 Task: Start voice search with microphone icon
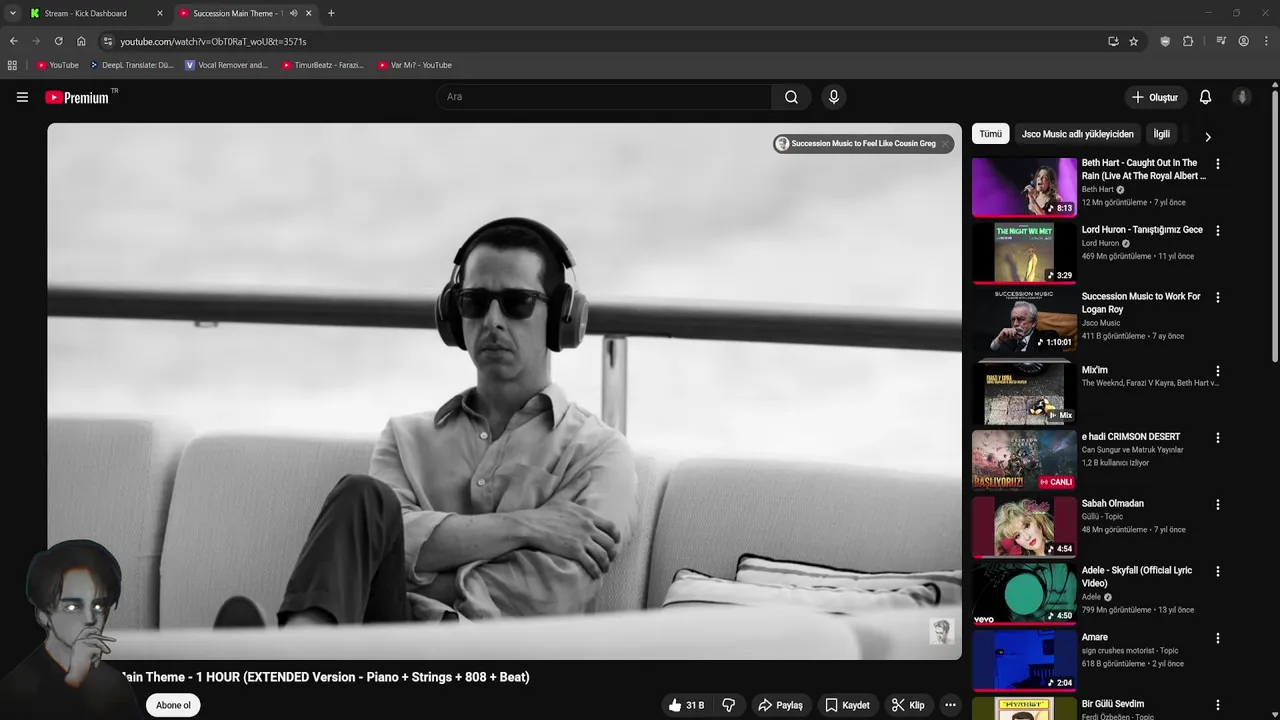click(833, 97)
